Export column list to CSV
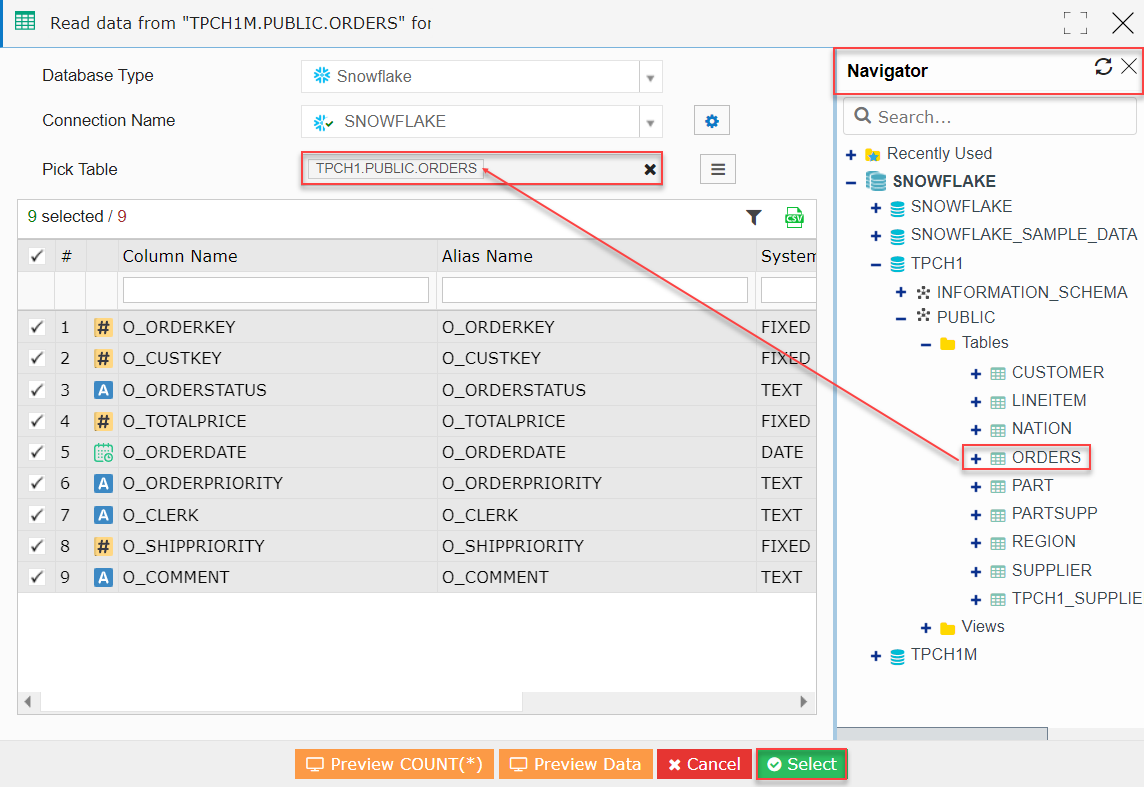 click(794, 217)
